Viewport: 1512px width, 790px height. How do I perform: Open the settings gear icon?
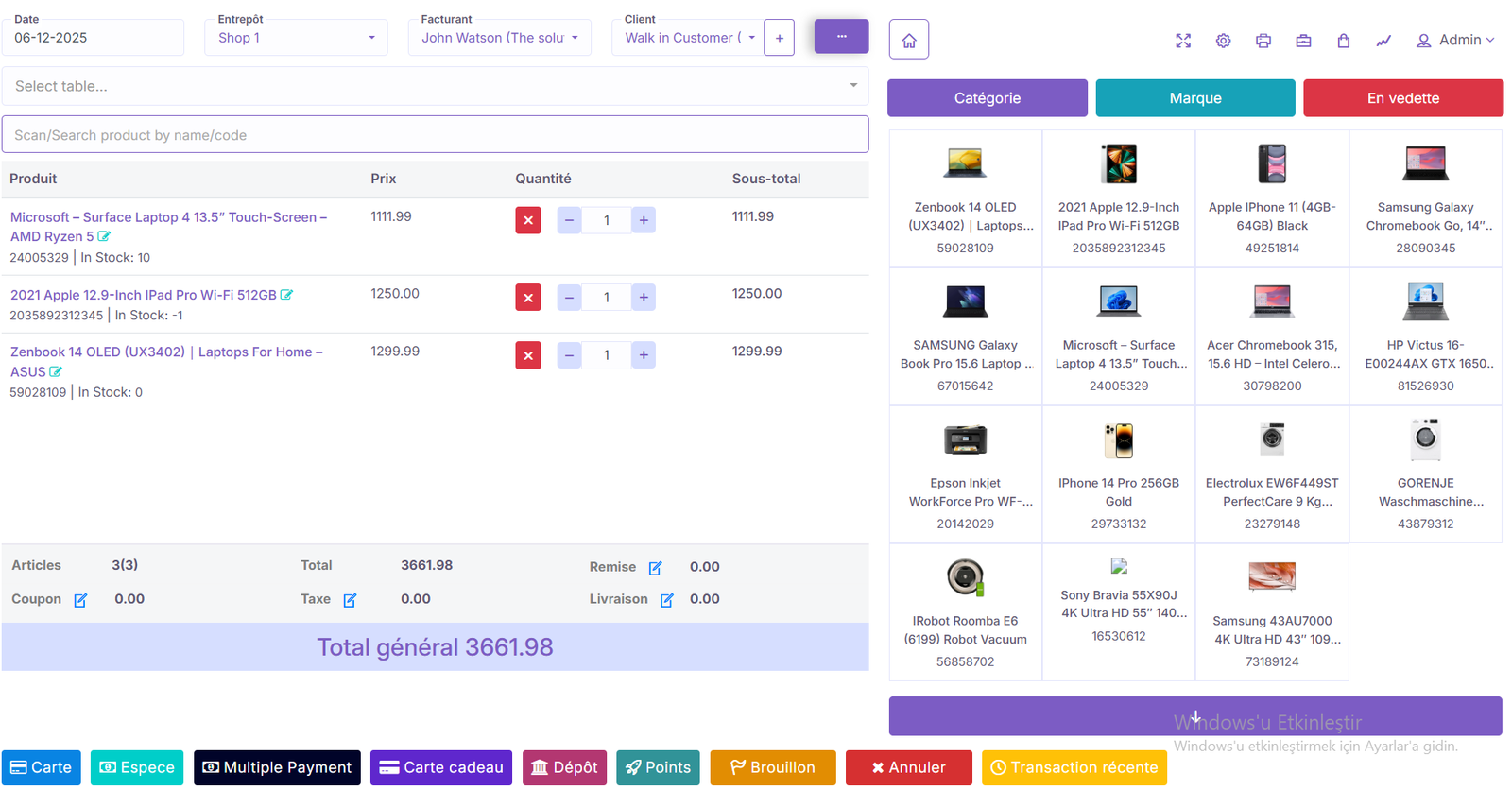pos(1223,41)
